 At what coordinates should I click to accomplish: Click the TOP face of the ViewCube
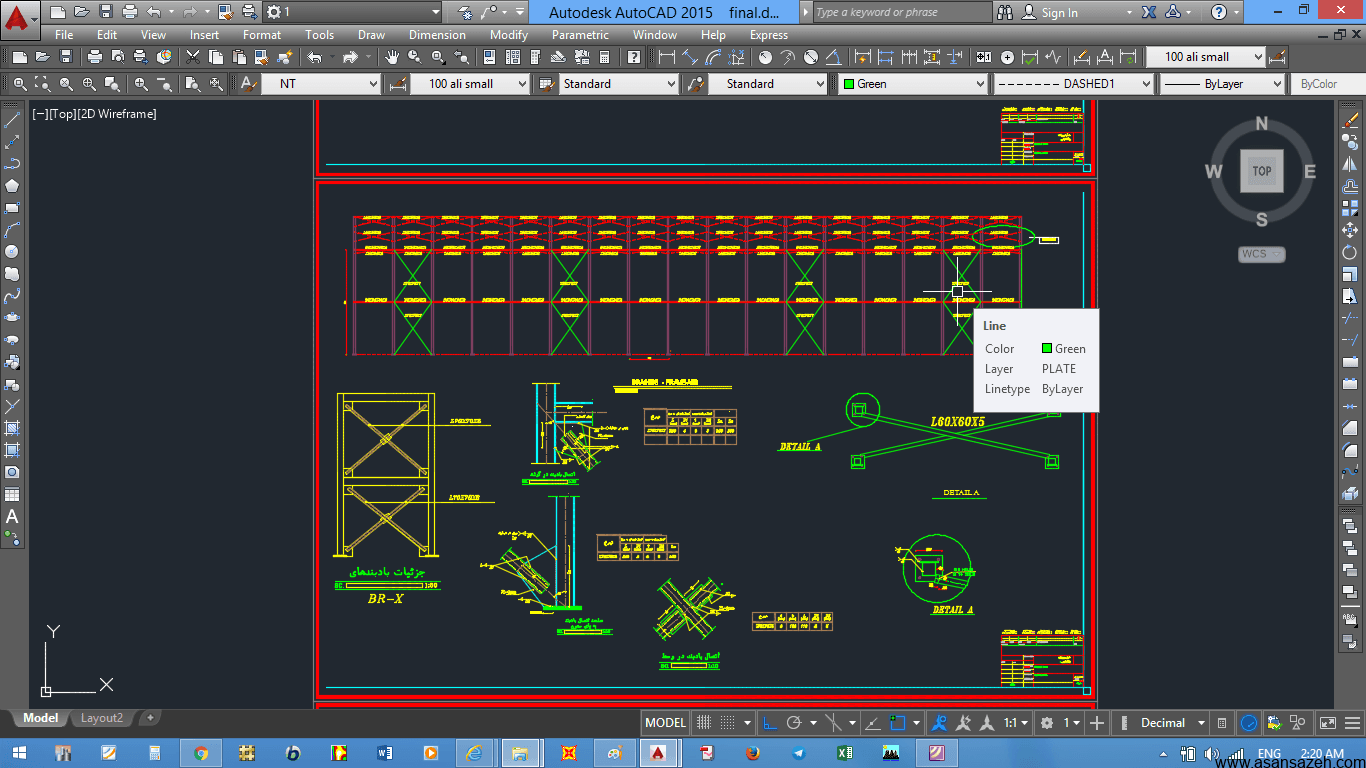point(1262,170)
